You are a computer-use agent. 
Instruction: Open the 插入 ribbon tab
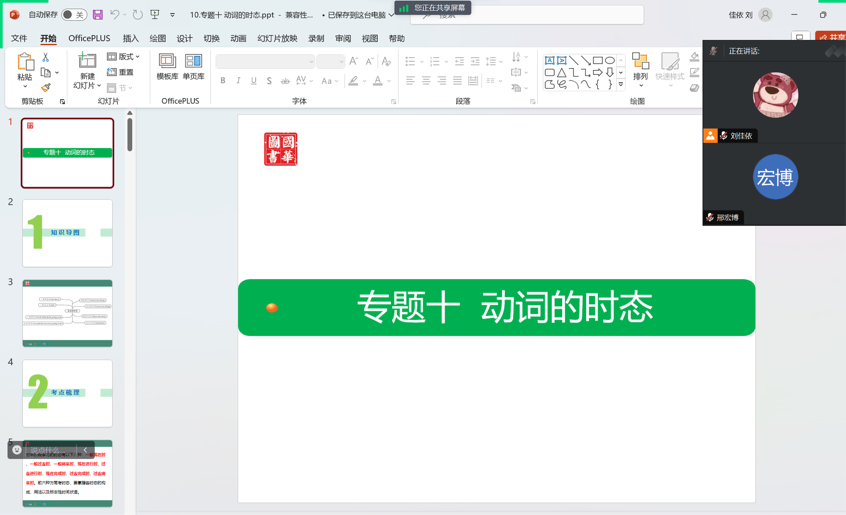[131, 39]
